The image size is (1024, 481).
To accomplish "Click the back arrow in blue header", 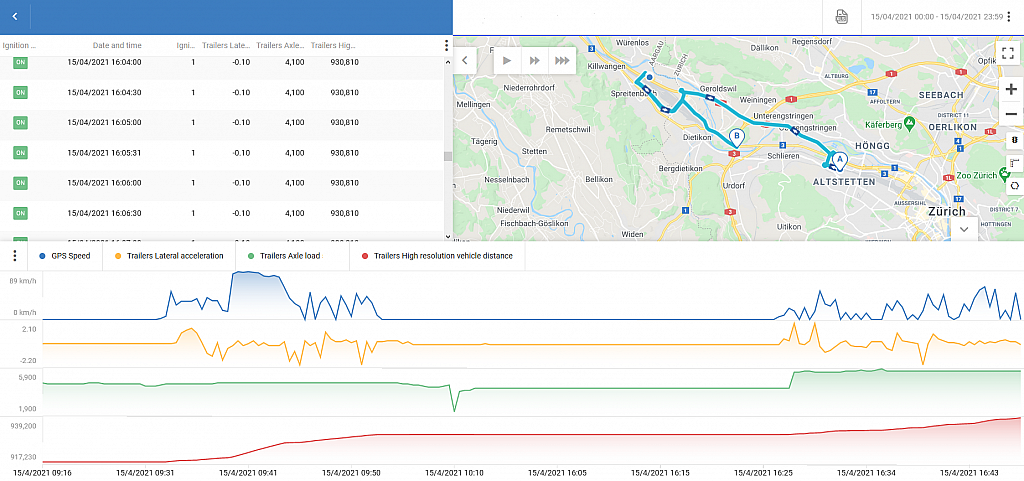I will [14, 17].
